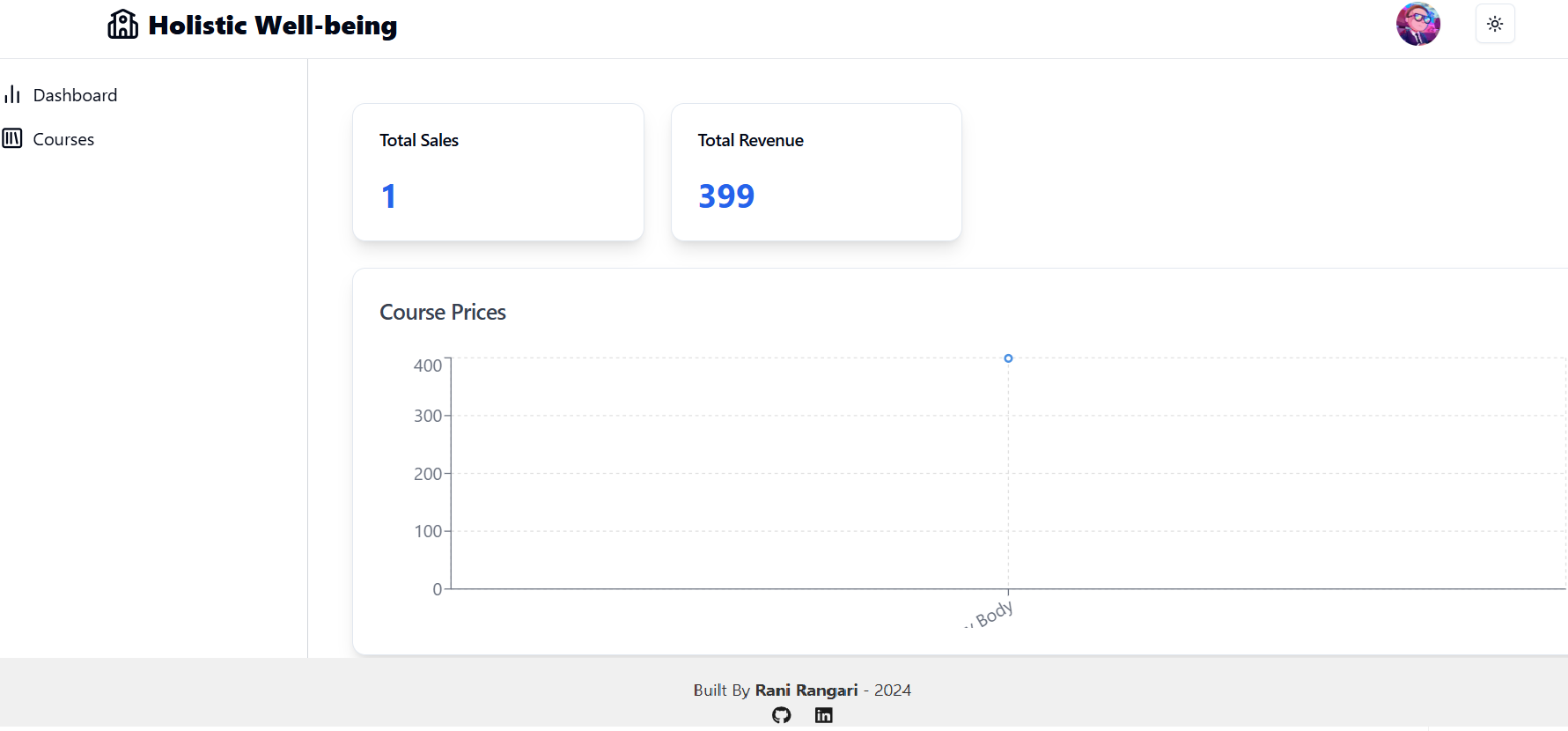Open the Courses menu item
The height and width of the screenshot is (731, 1568).
click(63, 139)
